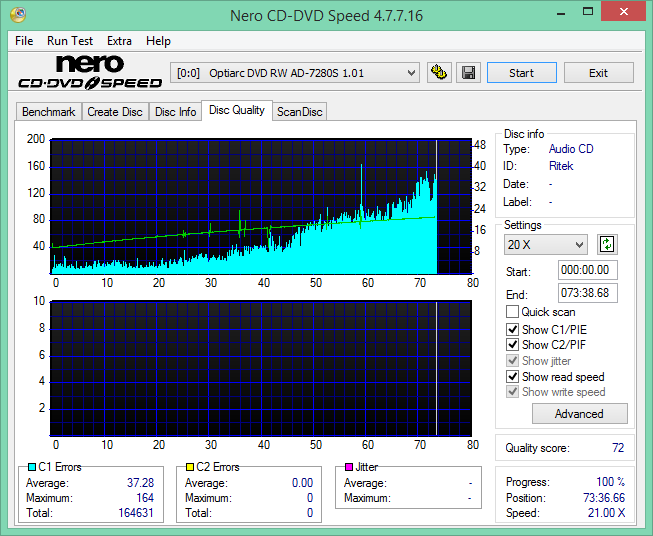
Task: Maximize the Nero window
Action: click(x=588, y=12)
